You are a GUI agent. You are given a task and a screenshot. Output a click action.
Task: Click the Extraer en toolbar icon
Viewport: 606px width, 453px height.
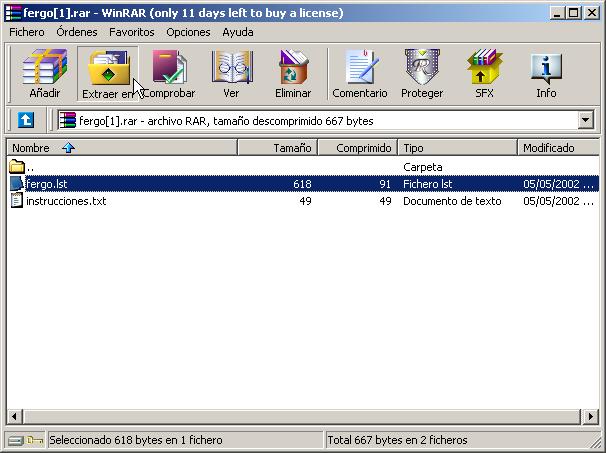point(107,74)
